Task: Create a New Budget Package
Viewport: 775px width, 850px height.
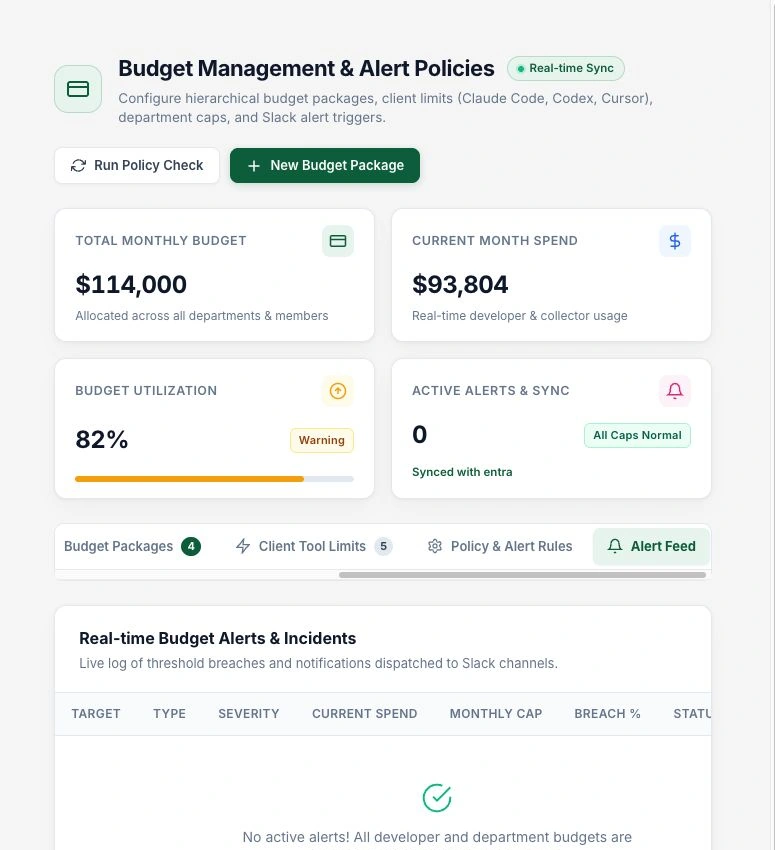Action: tap(325, 165)
